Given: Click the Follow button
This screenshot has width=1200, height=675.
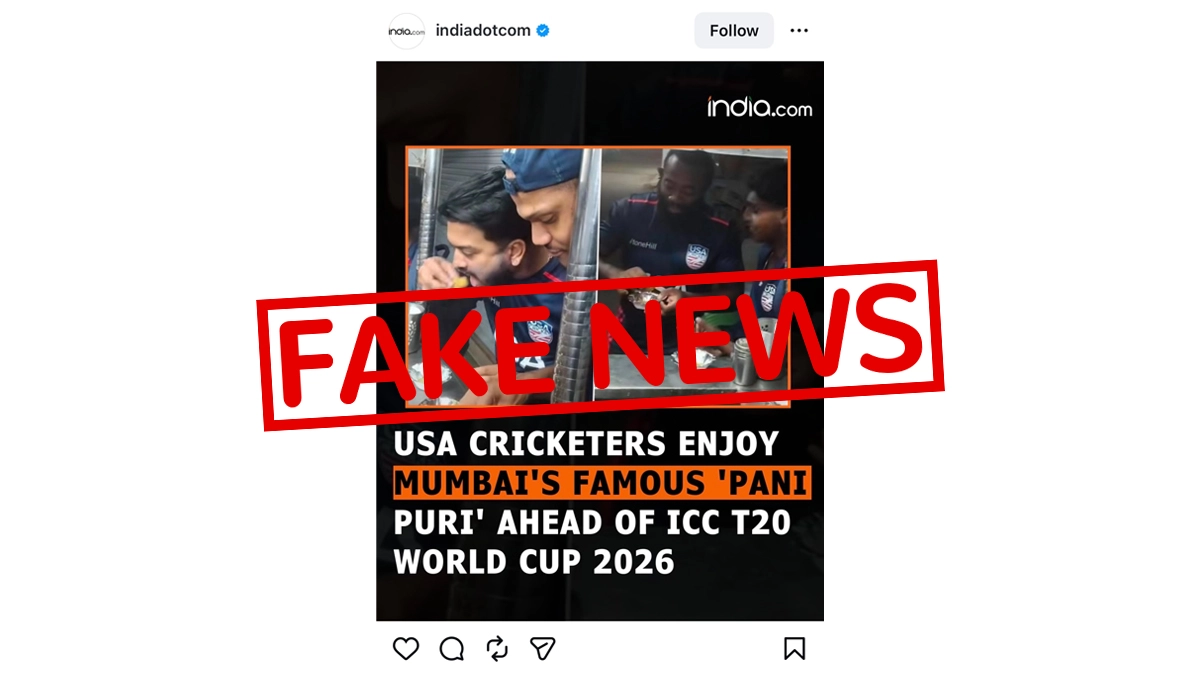Looking at the screenshot, I should coord(734,31).
